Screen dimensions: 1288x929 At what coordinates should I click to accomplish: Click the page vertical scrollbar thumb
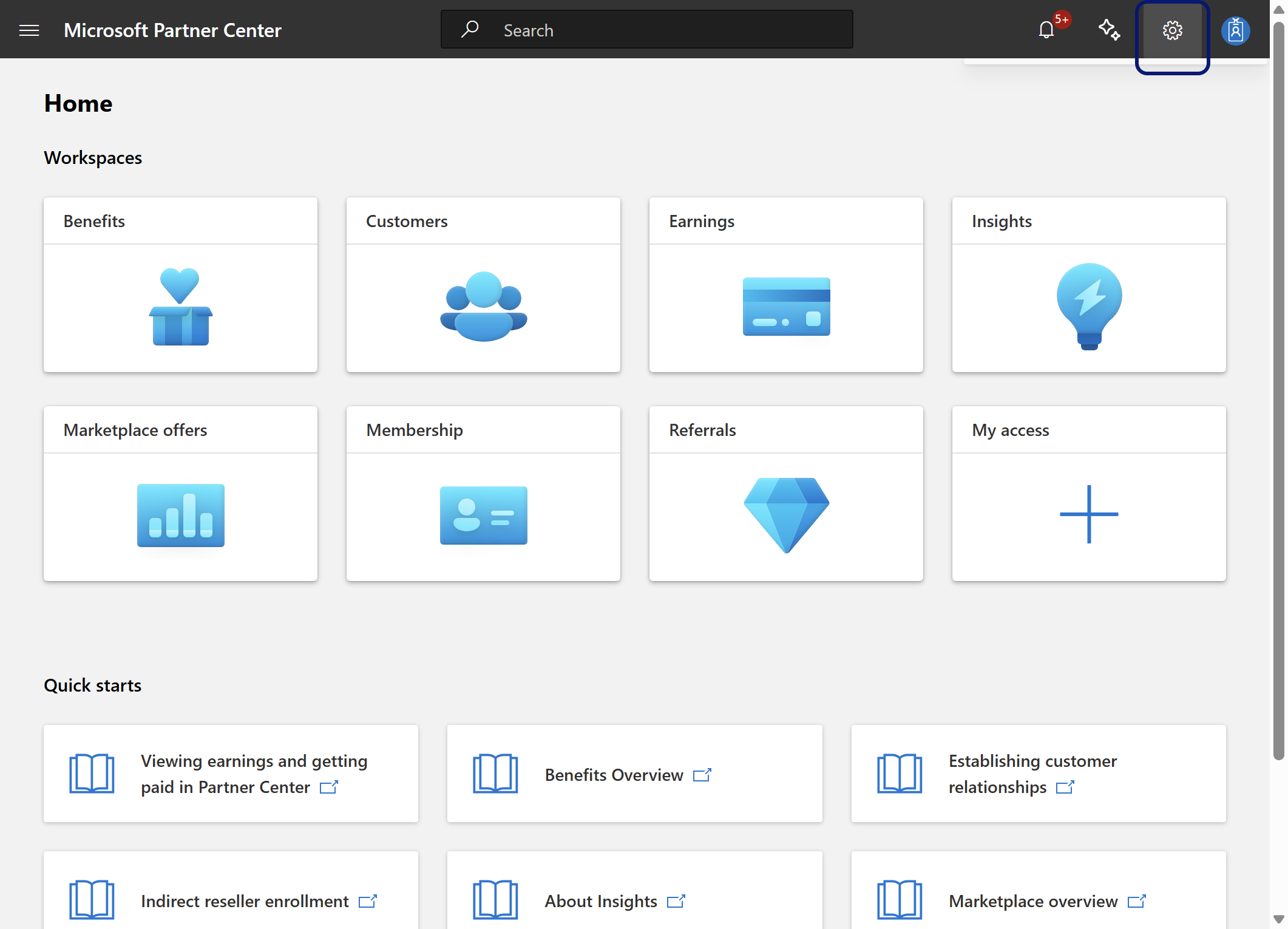click(1279, 390)
